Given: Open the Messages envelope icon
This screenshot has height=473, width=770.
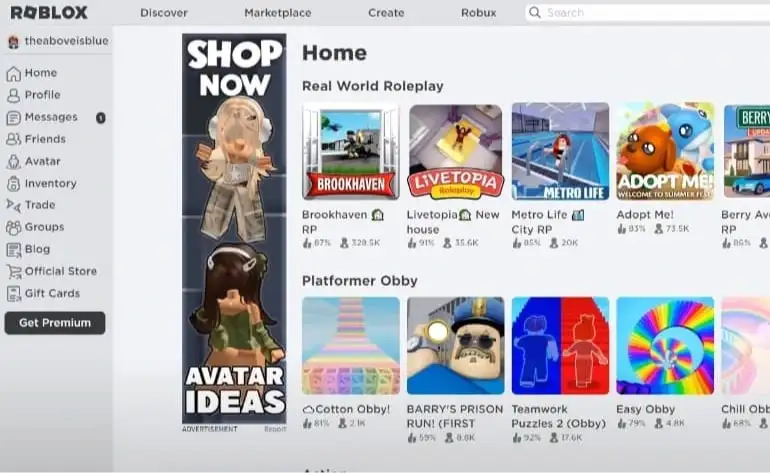Looking at the screenshot, I should (x=13, y=117).
